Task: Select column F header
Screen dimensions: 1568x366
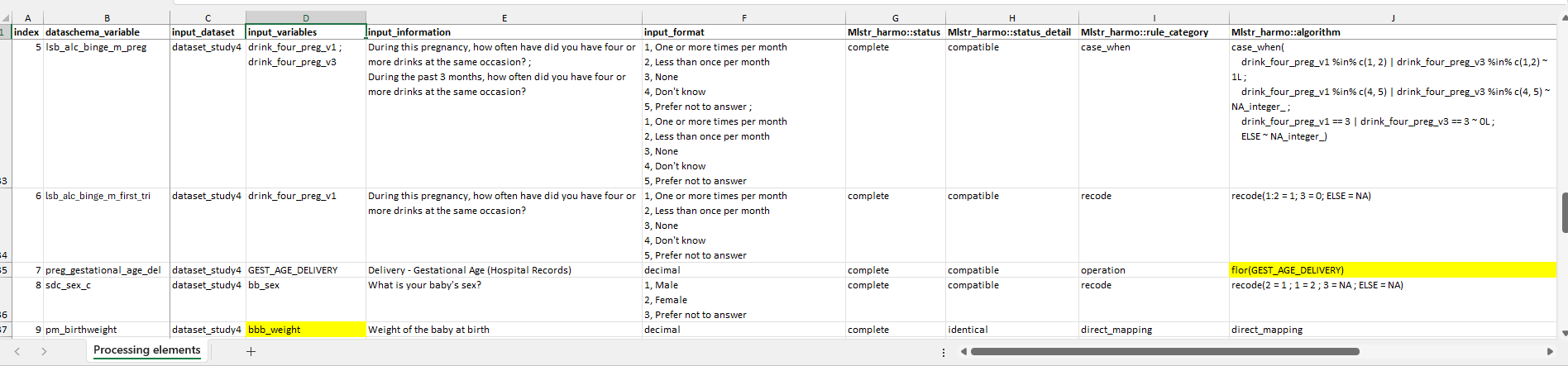Action: point(744,17)
